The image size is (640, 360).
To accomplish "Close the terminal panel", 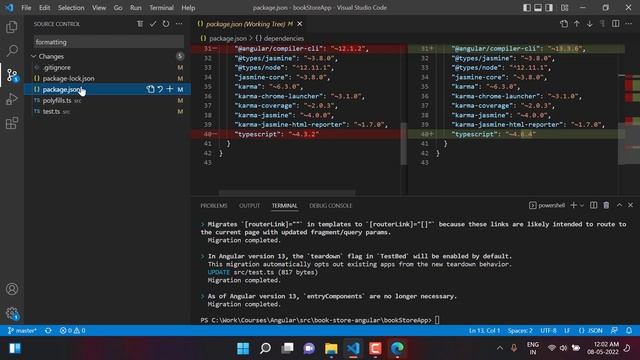I will pyautogui.click(x=630, y=205).
